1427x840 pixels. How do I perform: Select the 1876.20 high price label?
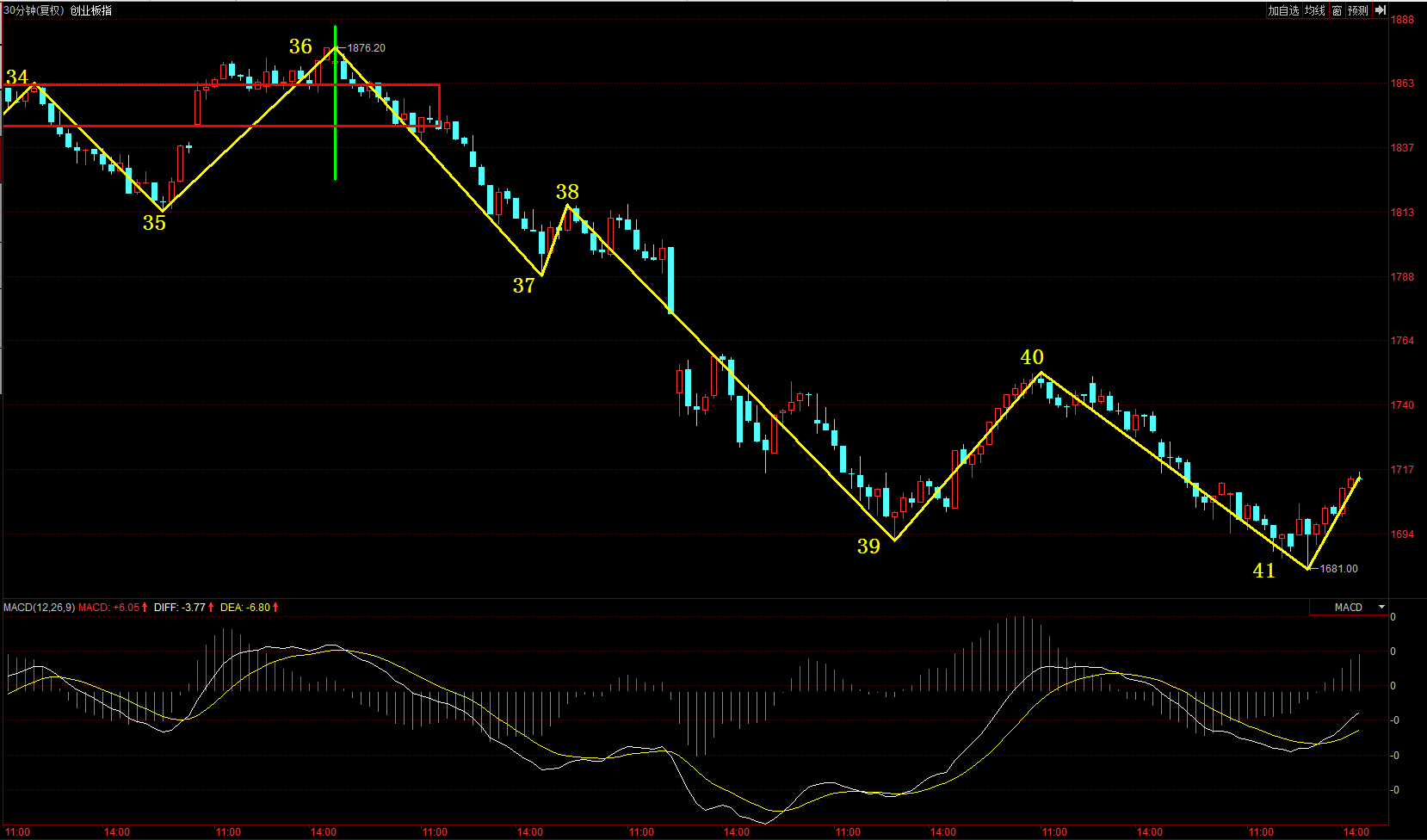(366, 48)
